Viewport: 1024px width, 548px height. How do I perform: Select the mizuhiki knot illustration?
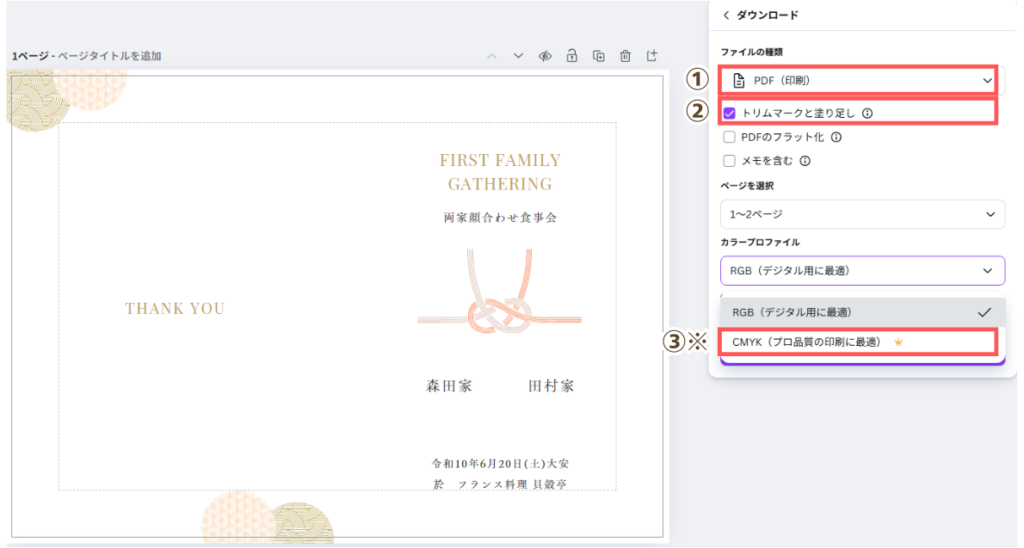(x=500, y=293)
